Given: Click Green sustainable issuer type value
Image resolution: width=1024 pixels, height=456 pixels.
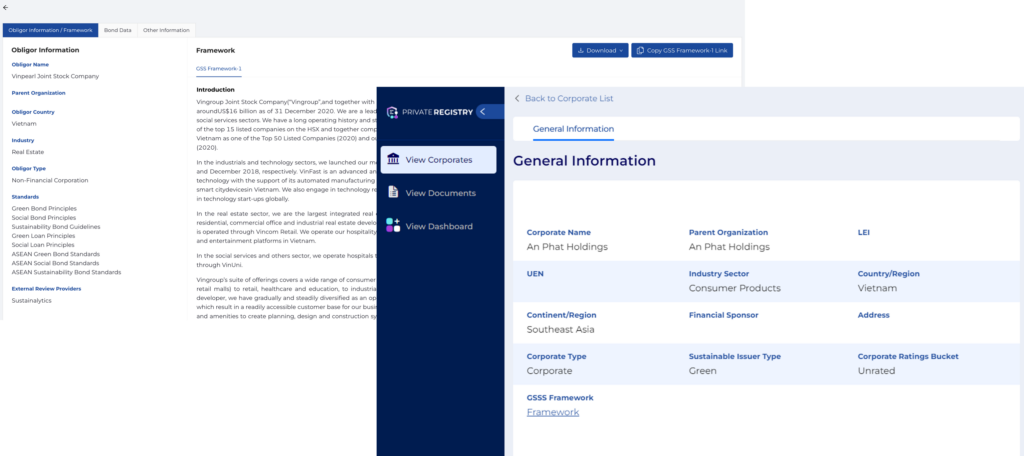Looking at the screenshot, I should (x=702, y=370).
